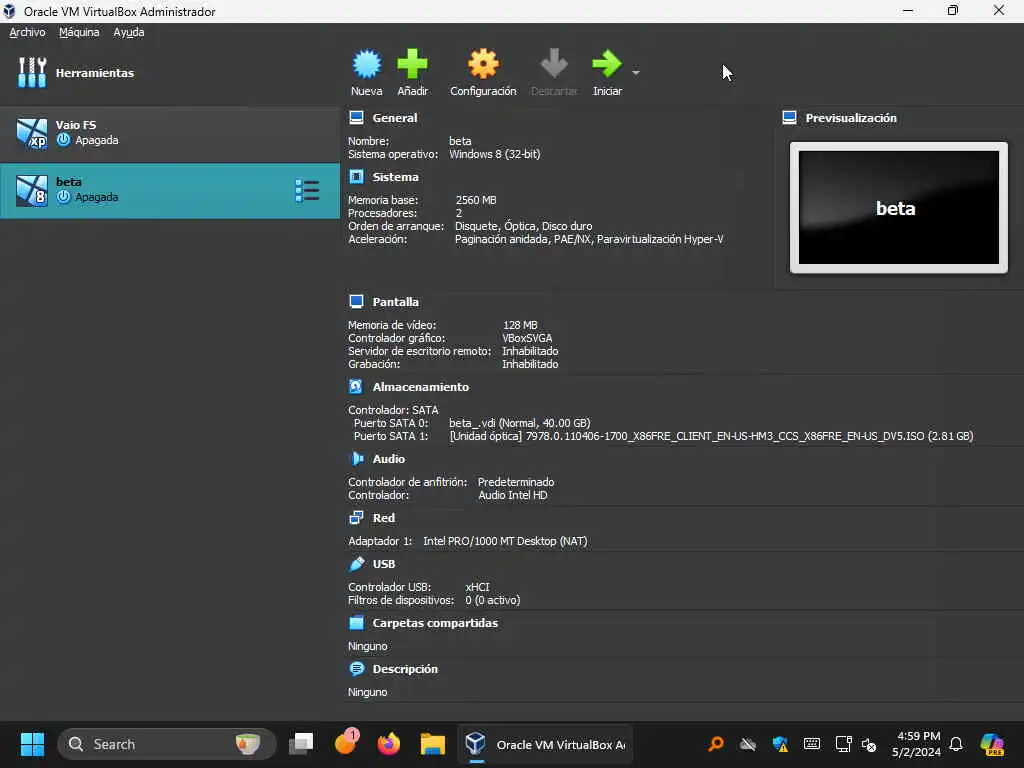Click the muted speaker tray icon
The width and height of the screenshot is (1024, 768).
(x=869, y=744)
